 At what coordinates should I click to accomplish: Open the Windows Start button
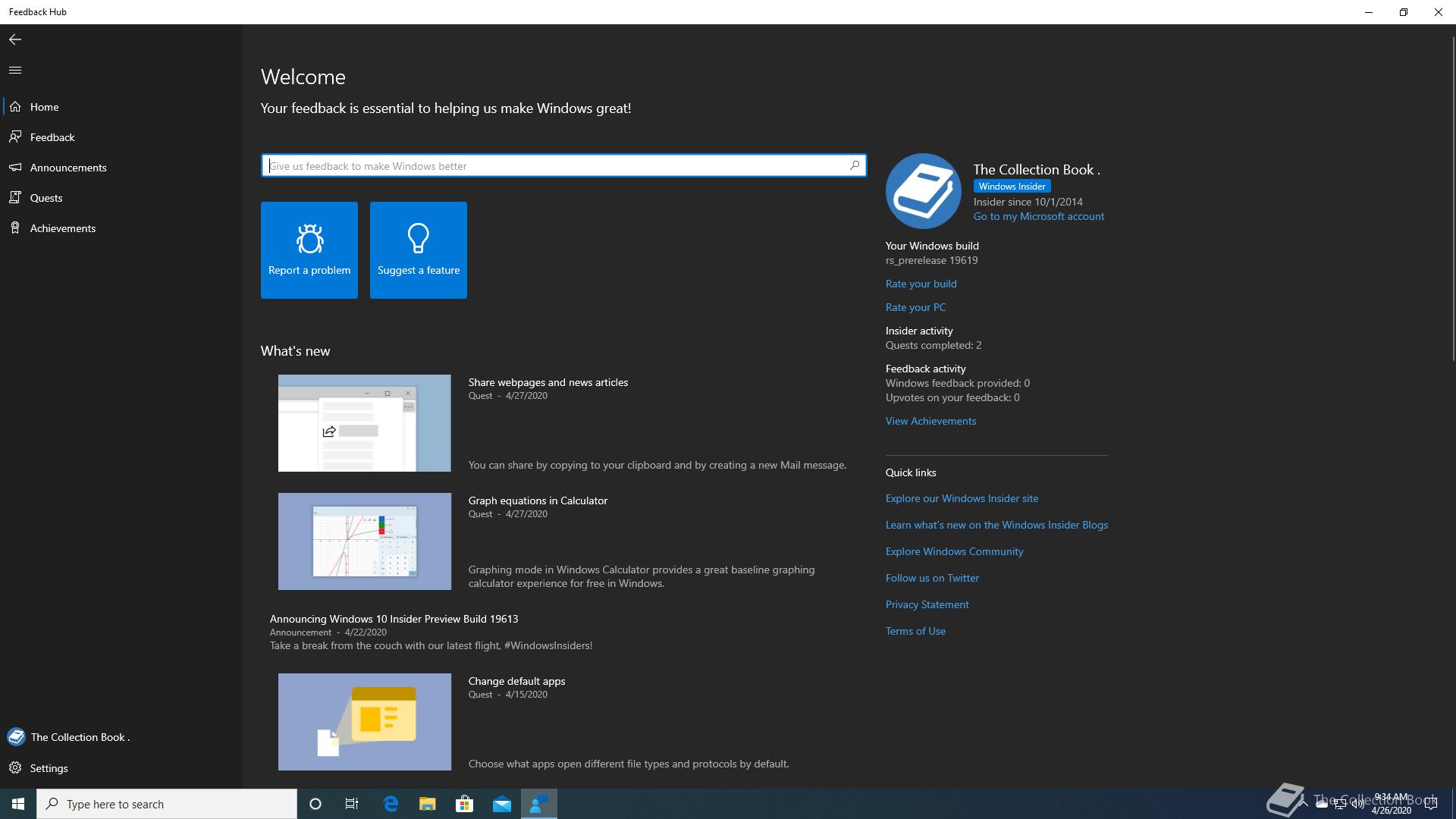coord(18,804)
